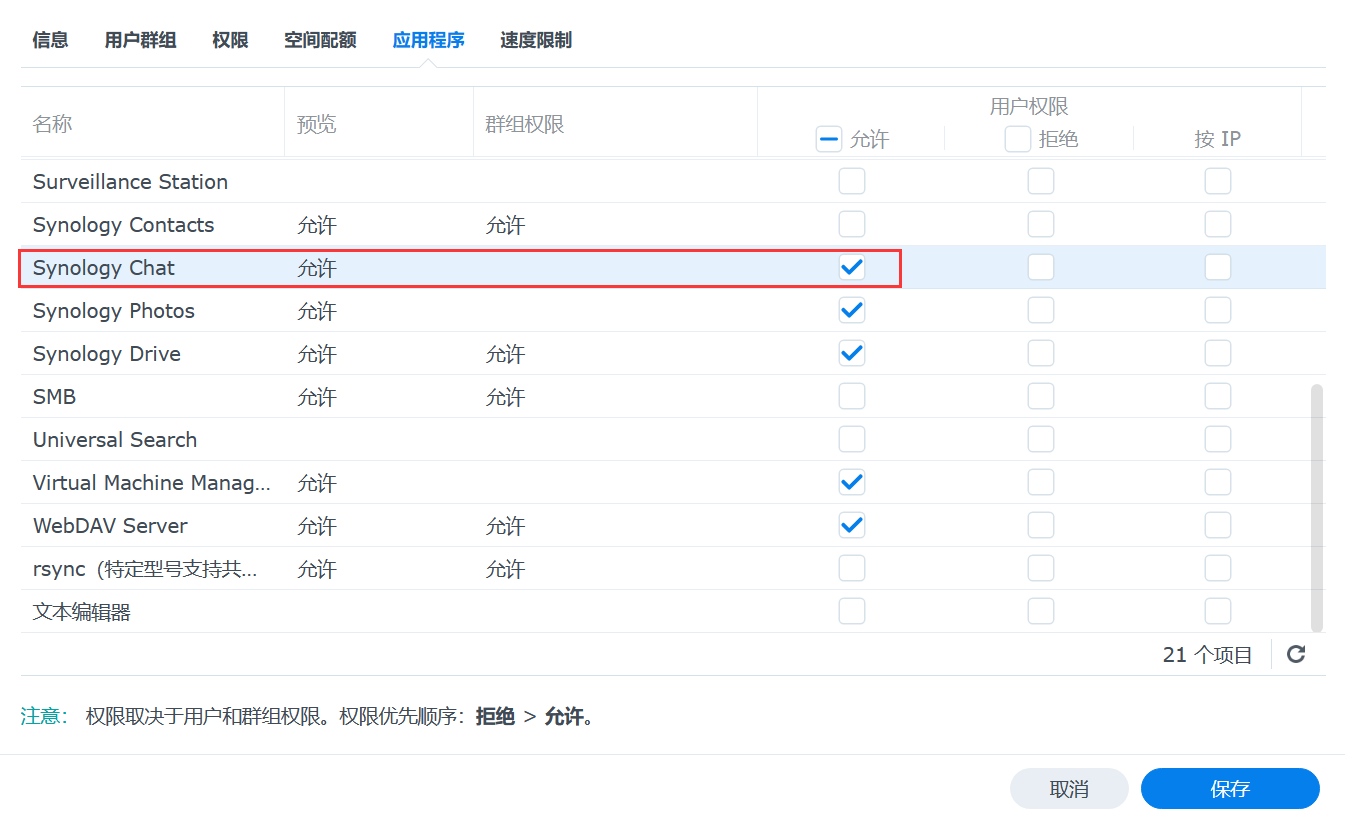Click the WebDAV Server row name
Image resolution: width=1345 pixels, height=815 pixels.
tap(110, 525)
